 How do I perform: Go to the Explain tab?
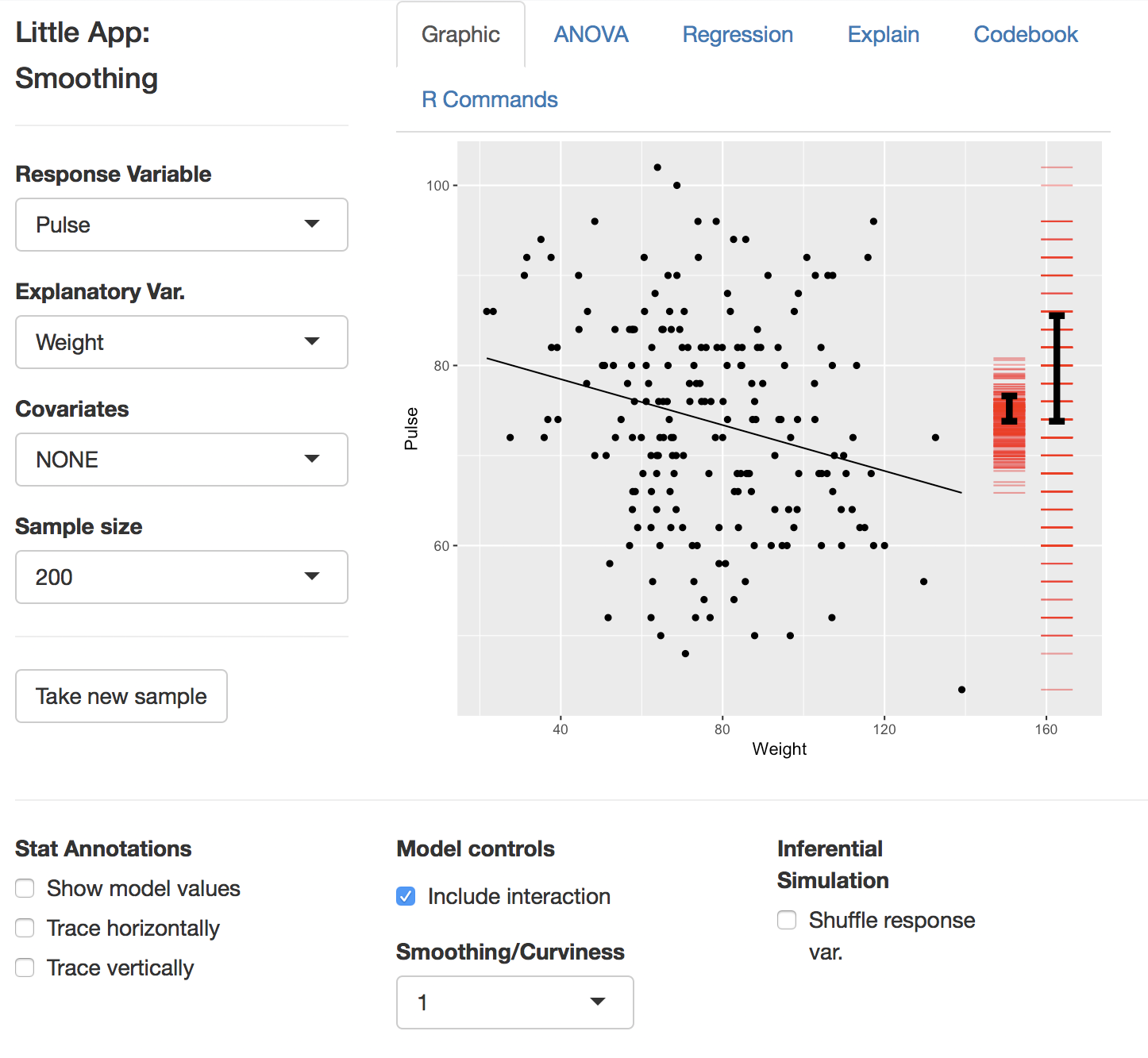(x=883, y=35)
